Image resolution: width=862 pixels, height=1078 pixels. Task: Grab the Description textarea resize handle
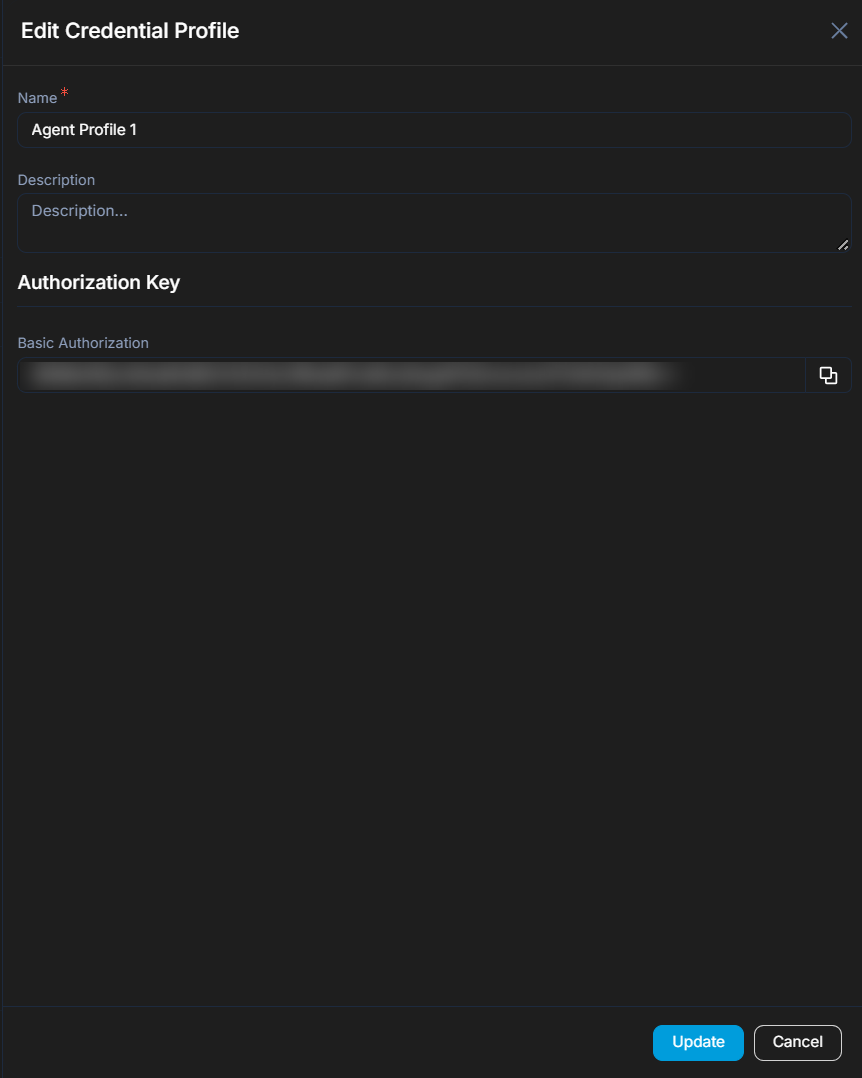coord(843,245)
